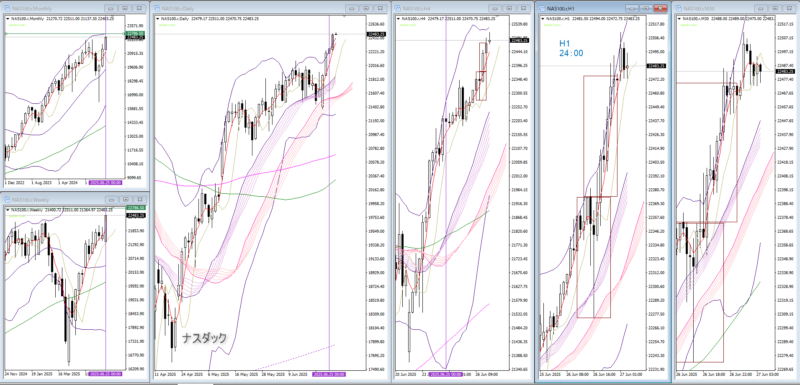Close the NAS100.r,M30 chart window
Screen dimensions: 800x385
pos(790,9)
